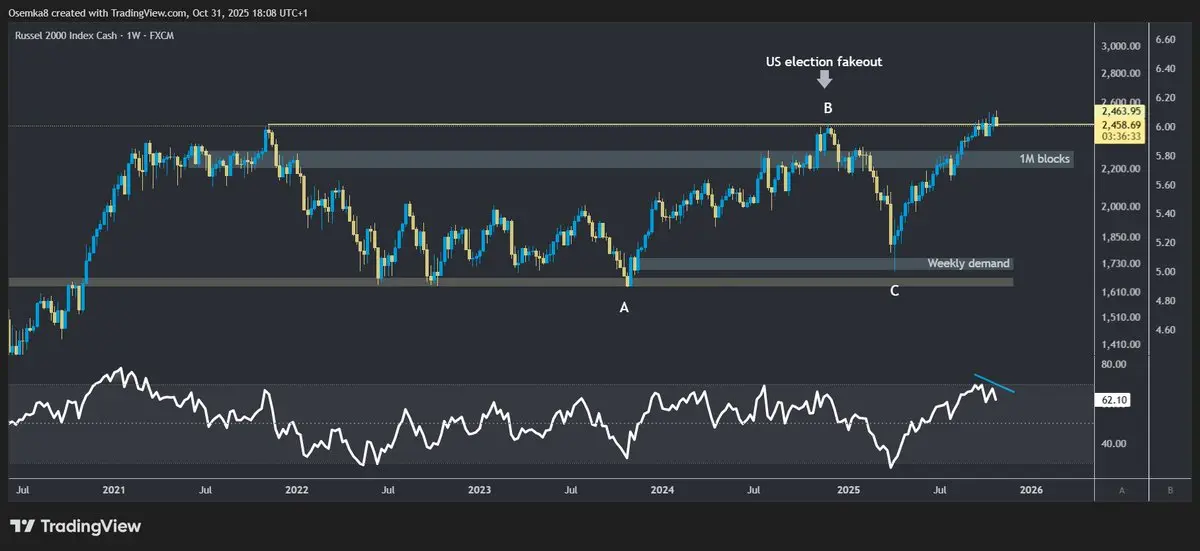Viewport: 1200px width, 551px height.
Task: Click the wave point 'C' label below the 2025 low
Action: tap(894, 291)
